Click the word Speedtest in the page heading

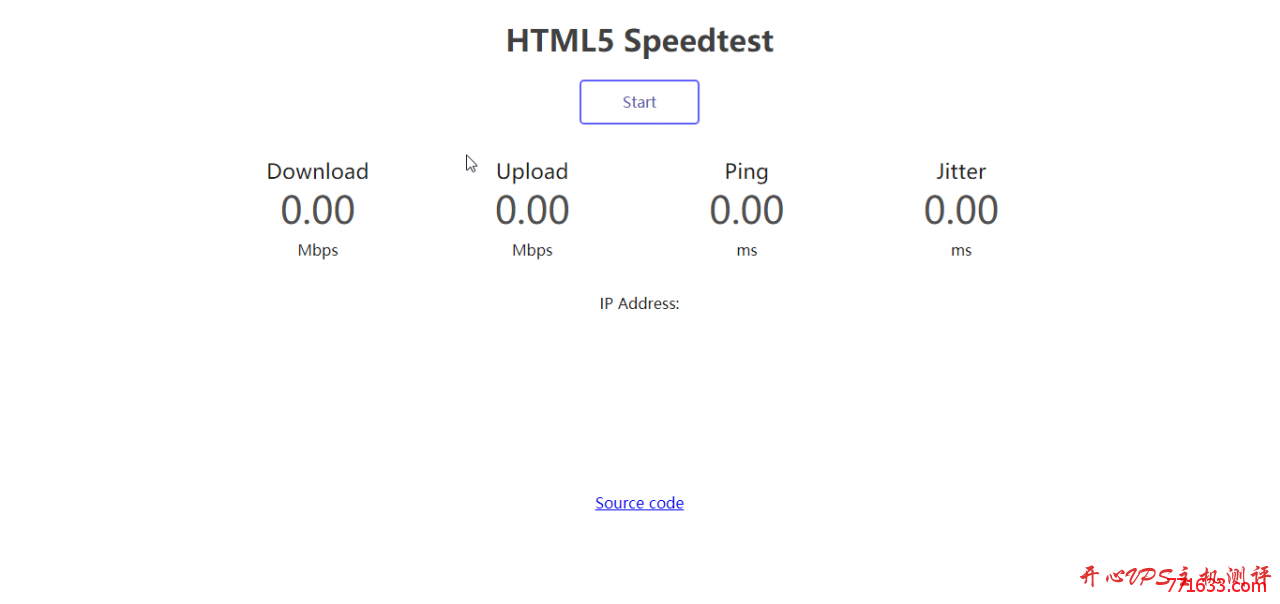[x=698, y=42]
